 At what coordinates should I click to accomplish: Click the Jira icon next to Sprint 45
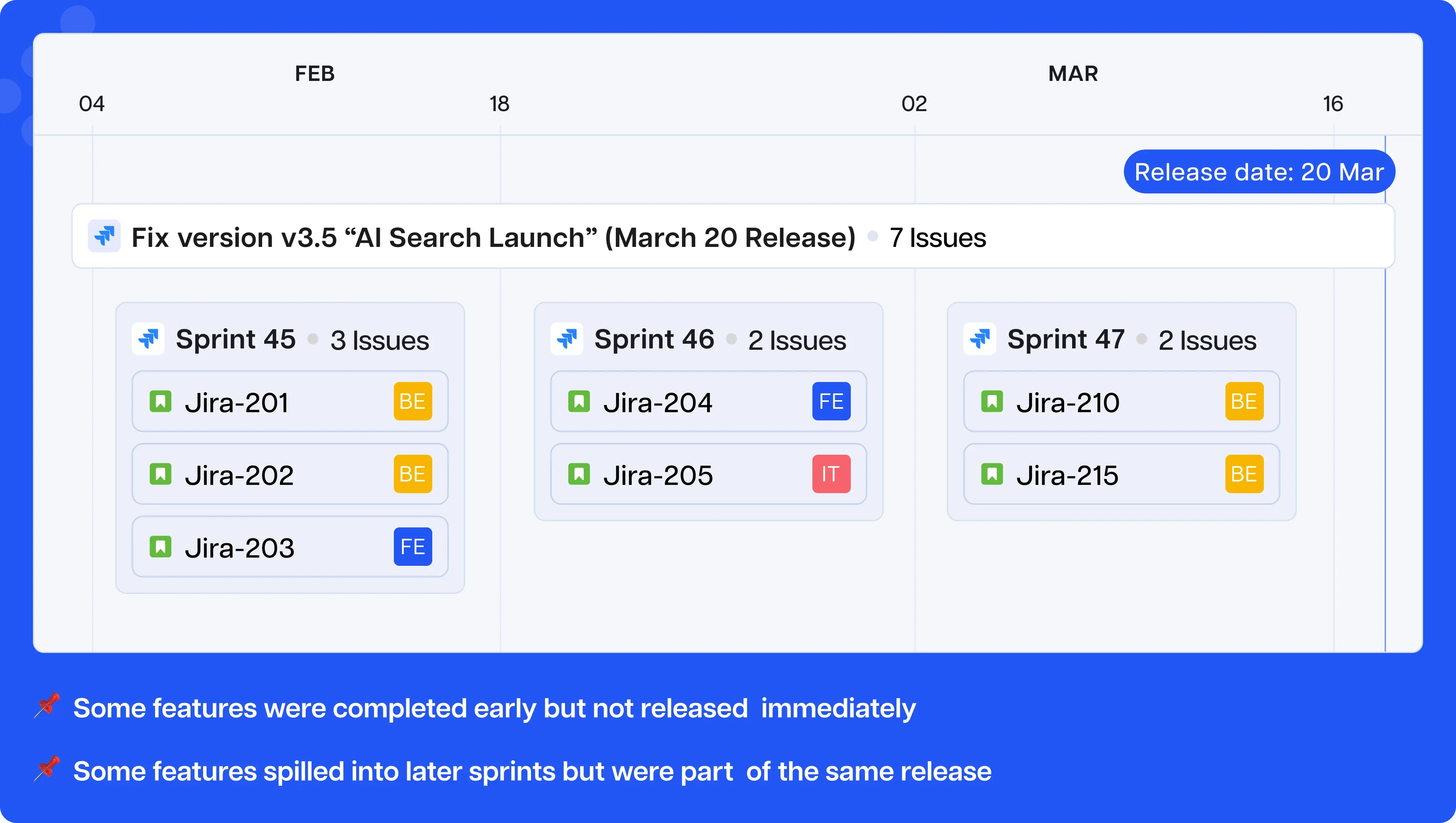pyautogui.click(x=148, y=339)
